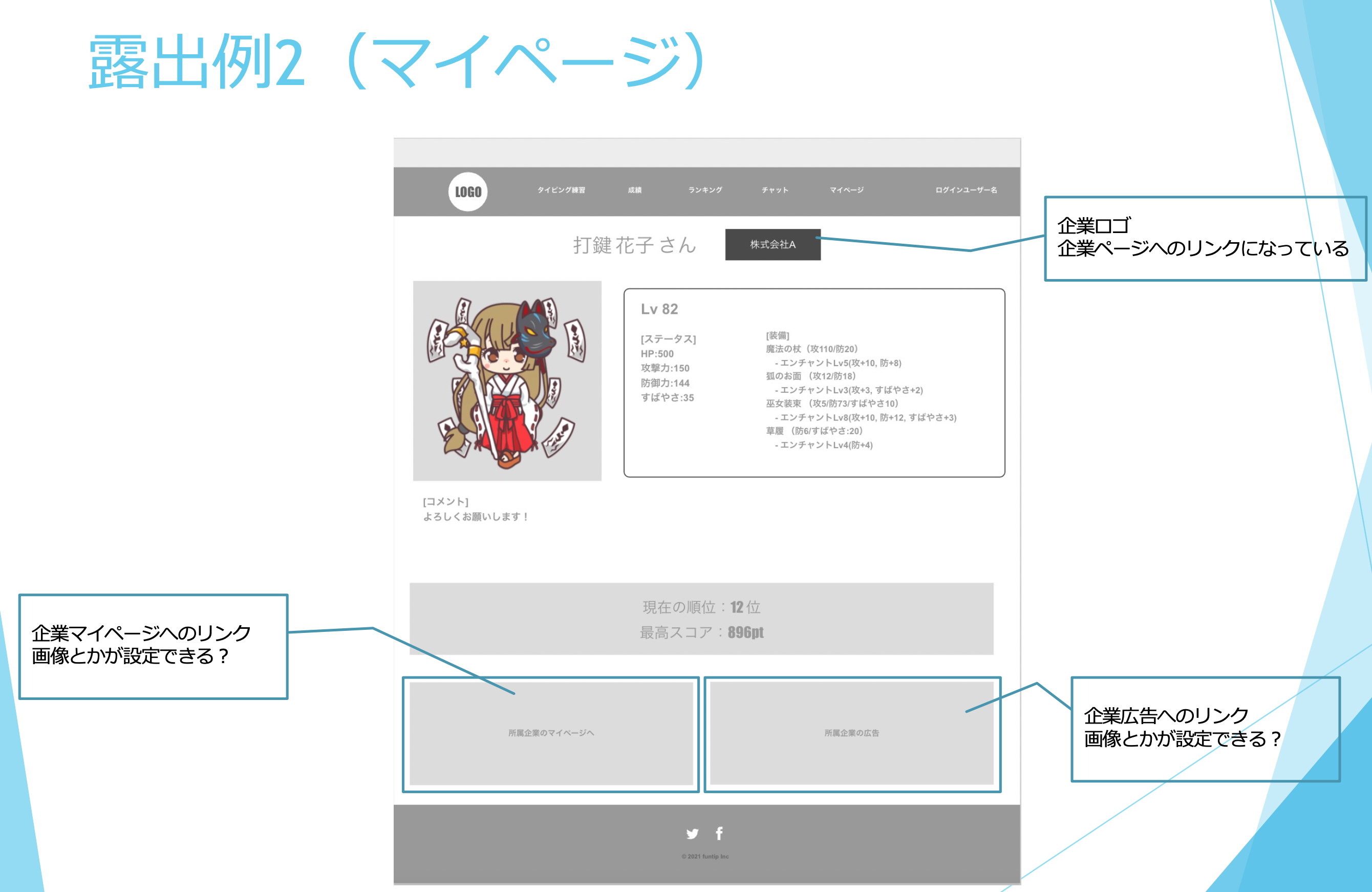
Task: Open Twitter from the footer icon
Action: (692, 833)
